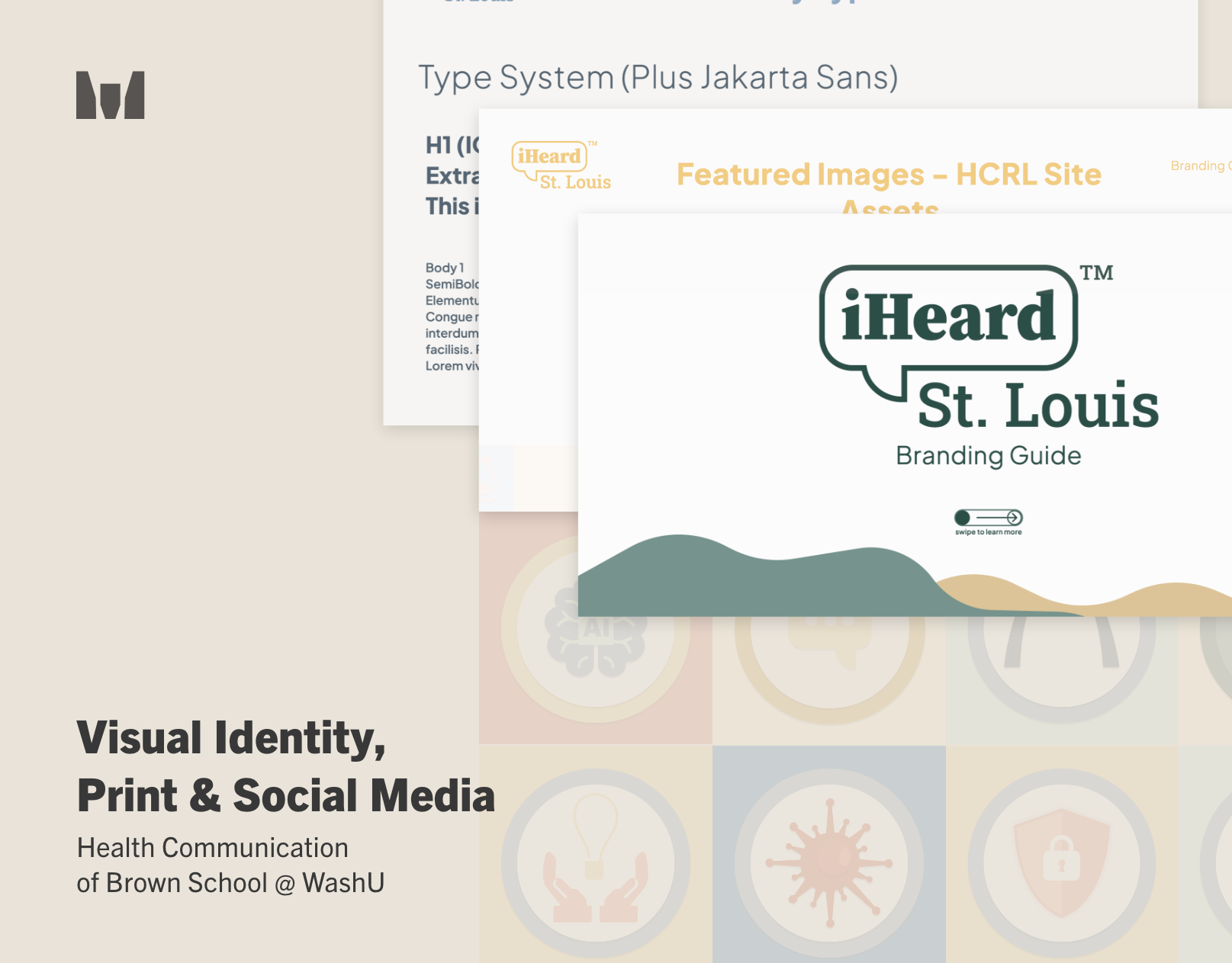Click the Visual Identity, headline text
The image size is (1232, 963).
click(x=231, y=738)
